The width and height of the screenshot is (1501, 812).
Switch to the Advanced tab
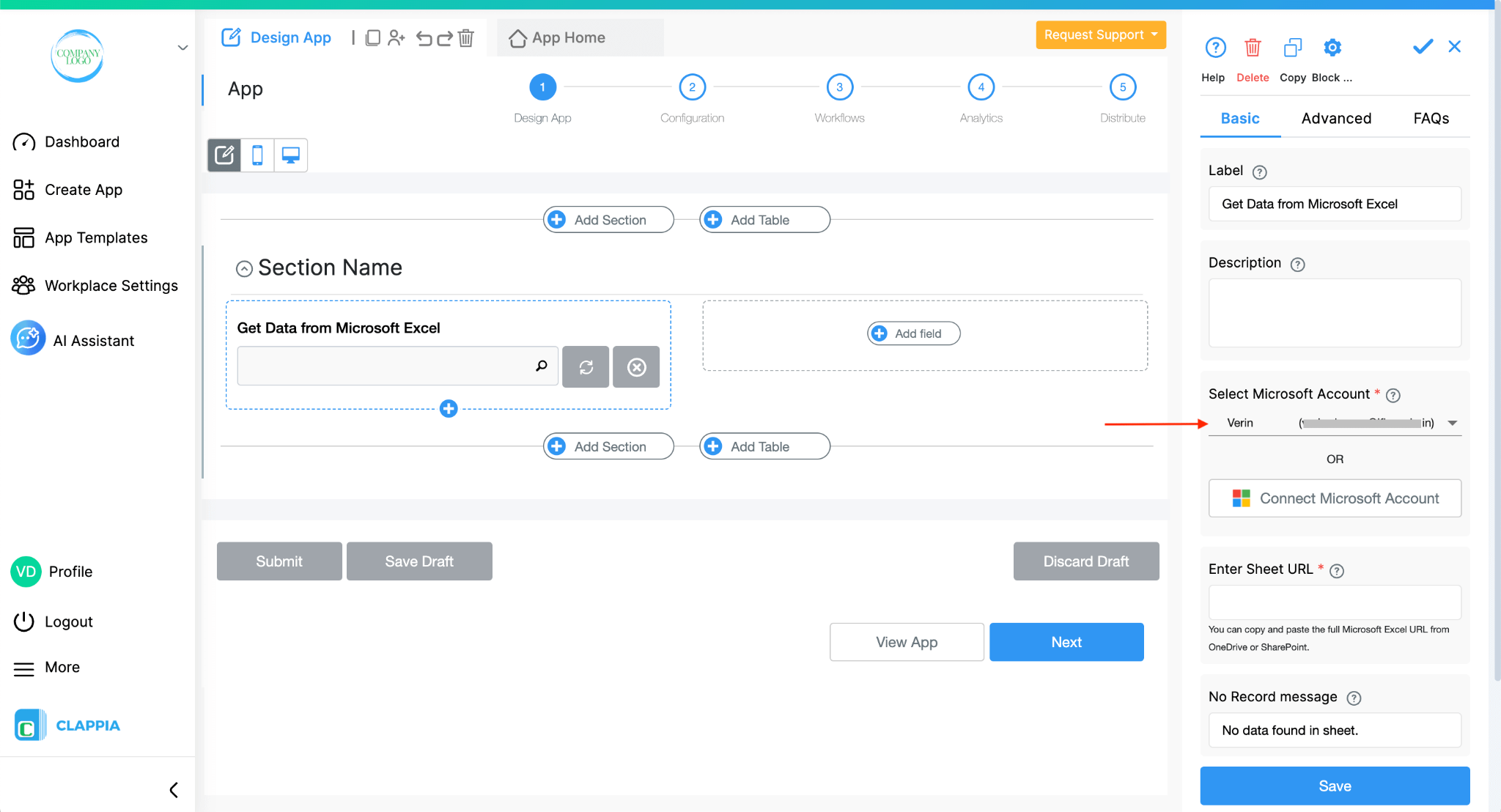click(x=1336, y=119)
